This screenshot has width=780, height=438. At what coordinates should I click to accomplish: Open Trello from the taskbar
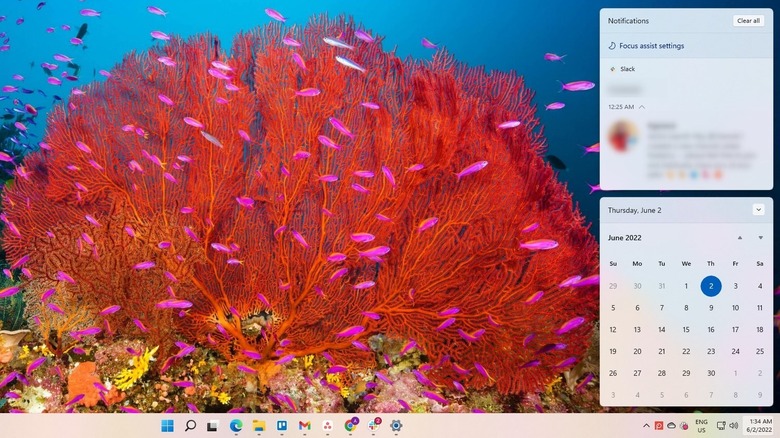coord(282,426)
